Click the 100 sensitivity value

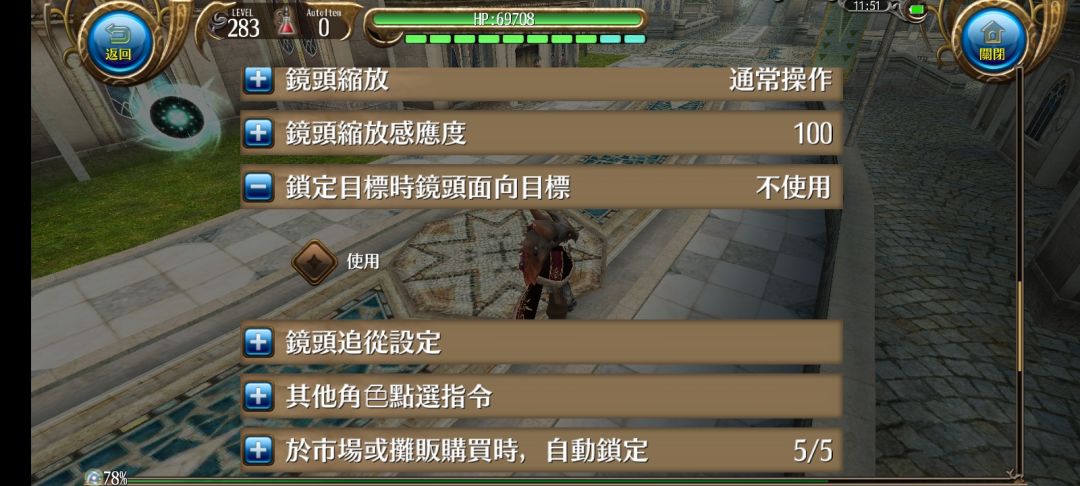pyautogui.click(x=813, y=134)
